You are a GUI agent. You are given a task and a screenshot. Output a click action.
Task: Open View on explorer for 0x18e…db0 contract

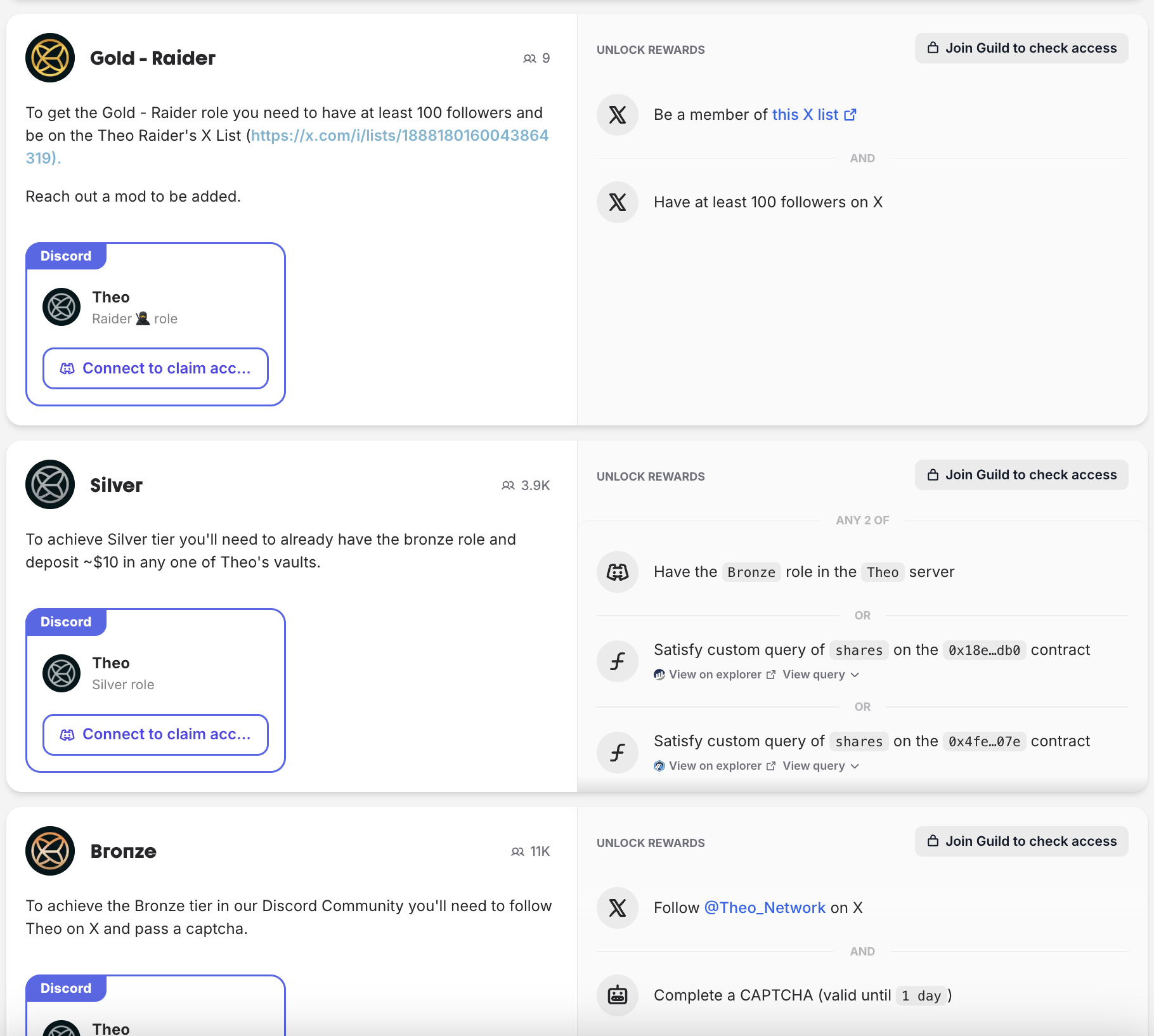[715, 675]
